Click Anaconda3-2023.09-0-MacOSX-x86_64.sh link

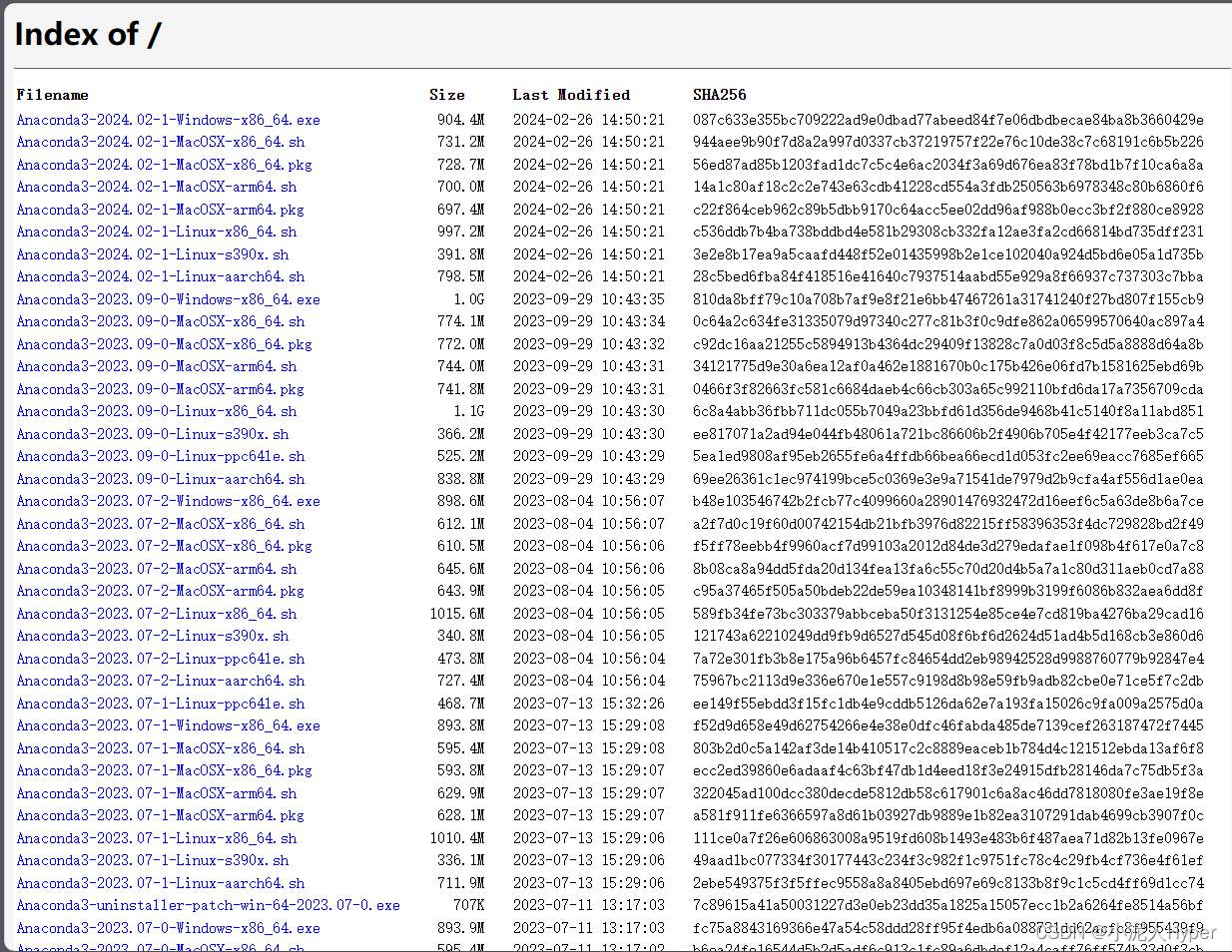tap(160, 321)
